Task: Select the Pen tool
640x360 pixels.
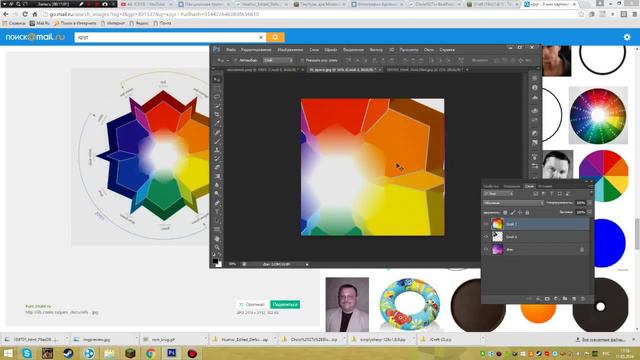Action: (x=217, y=203)
